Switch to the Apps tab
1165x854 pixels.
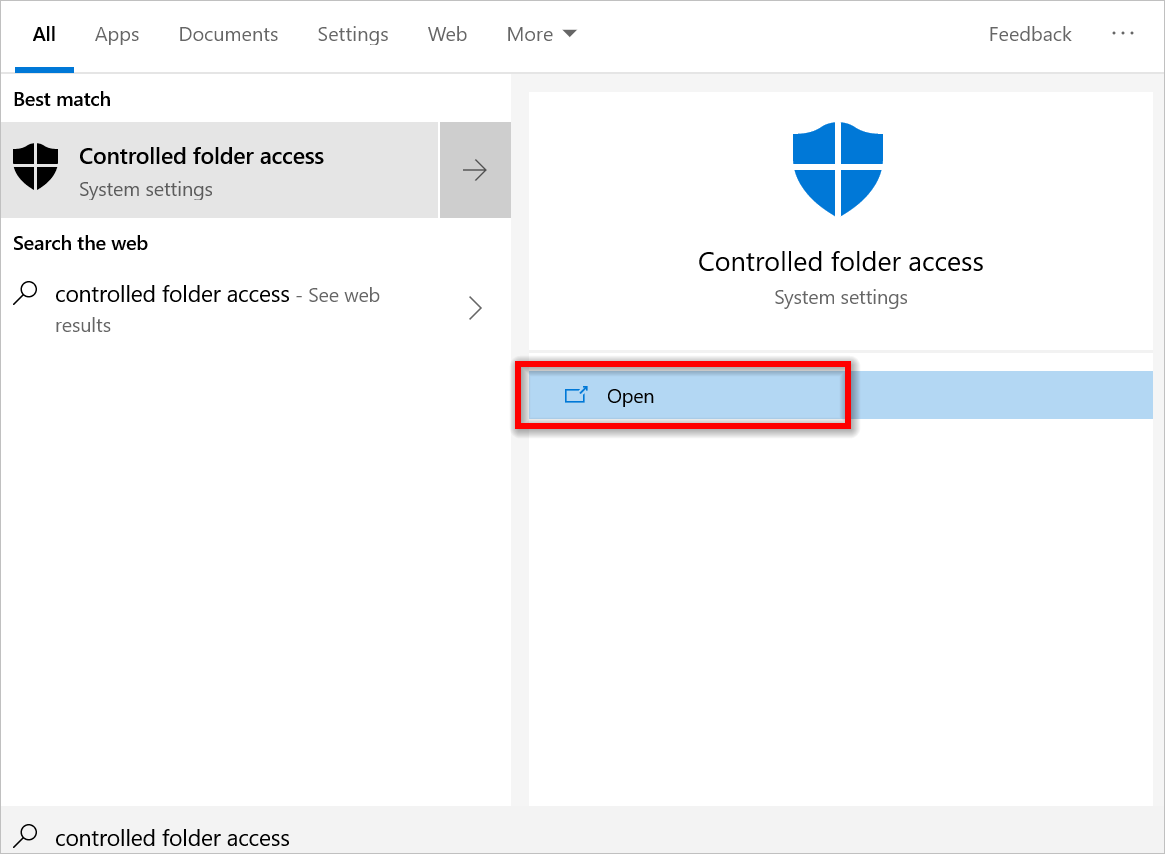(116, 33)
